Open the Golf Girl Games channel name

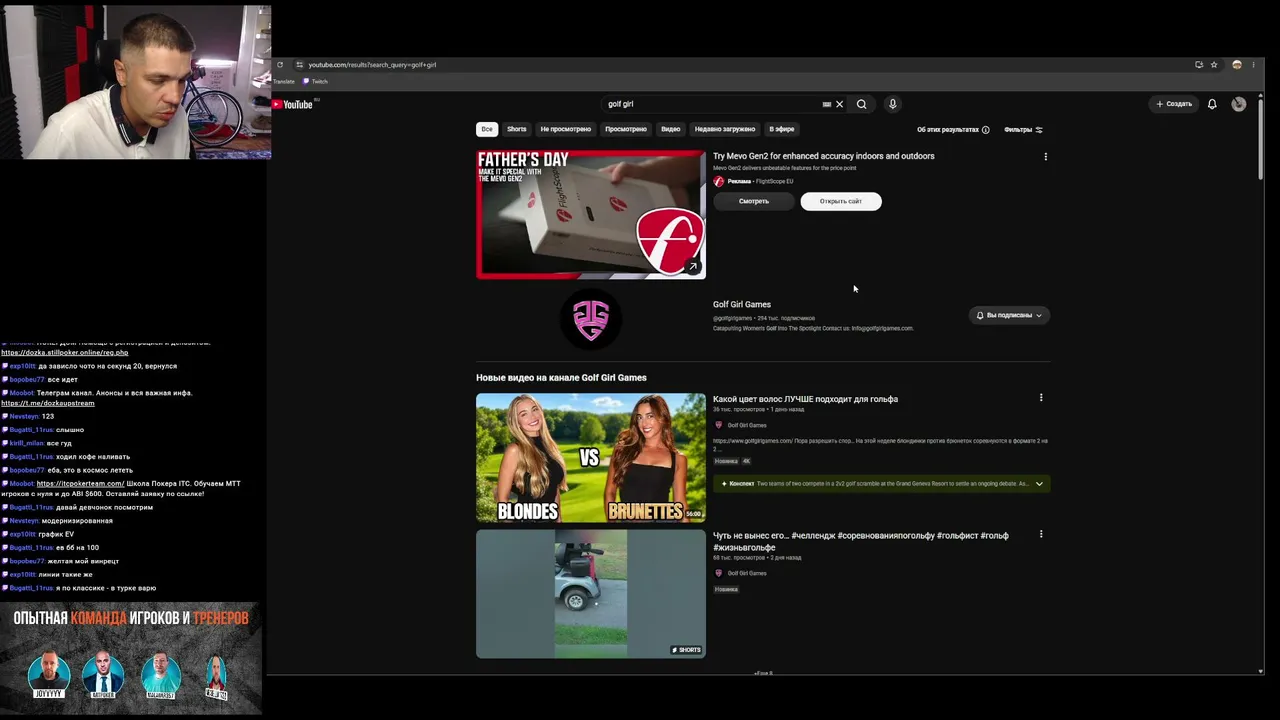(x=742, y=304)
